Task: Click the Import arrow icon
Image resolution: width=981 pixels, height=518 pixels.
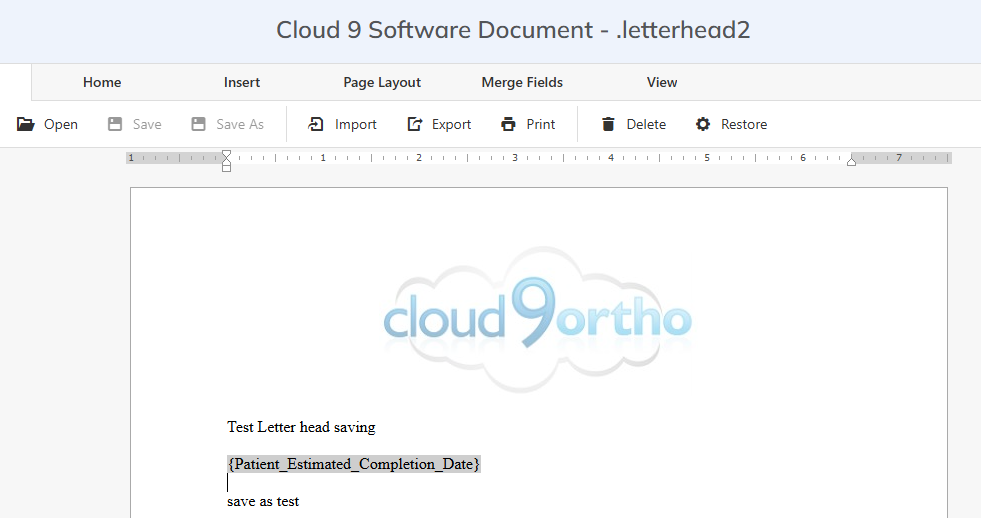Action: click(x=315, y=124)
